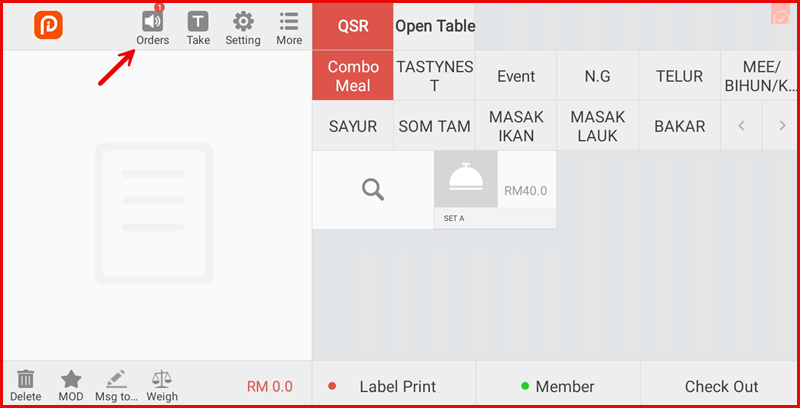
Task: Click the top-right checkmark circle icon
Action: click(x=781, y=14)
